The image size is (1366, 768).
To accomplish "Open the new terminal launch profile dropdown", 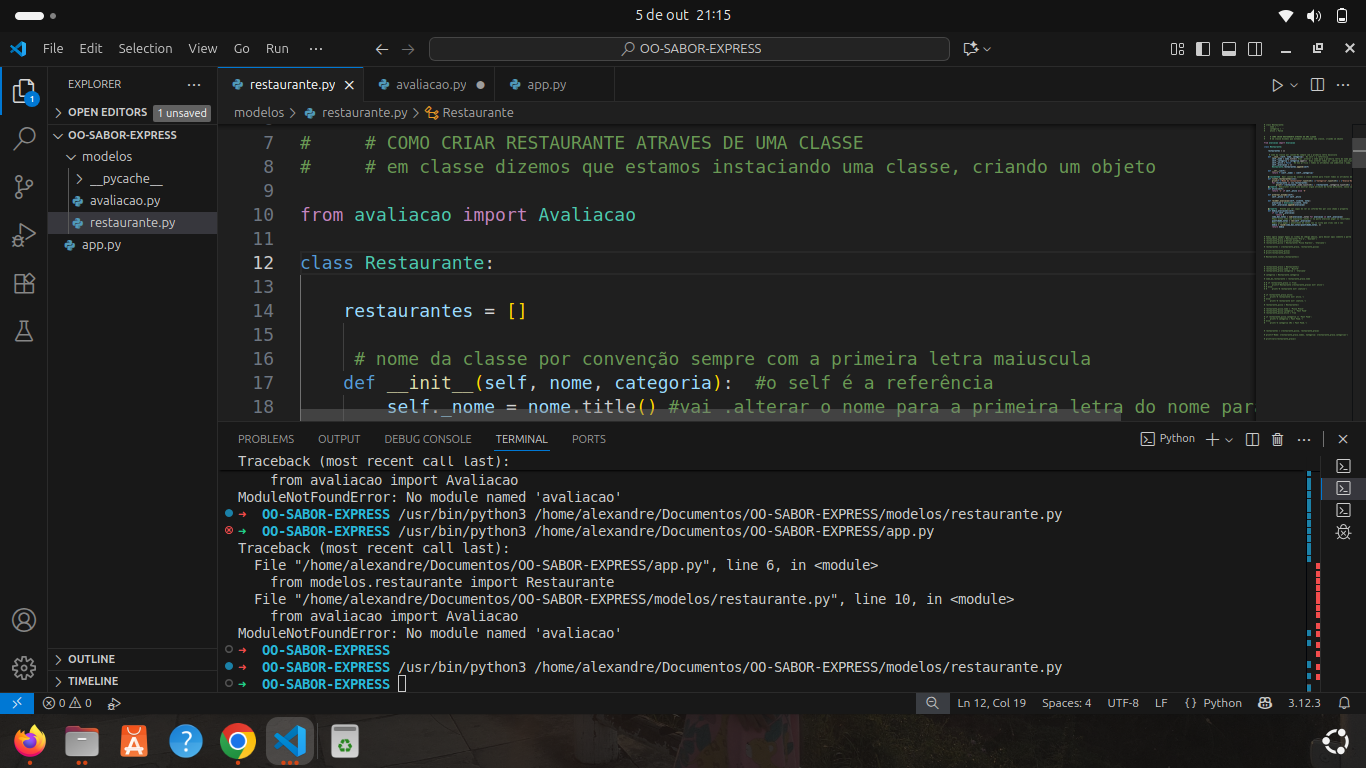I will pos(1229,439).
